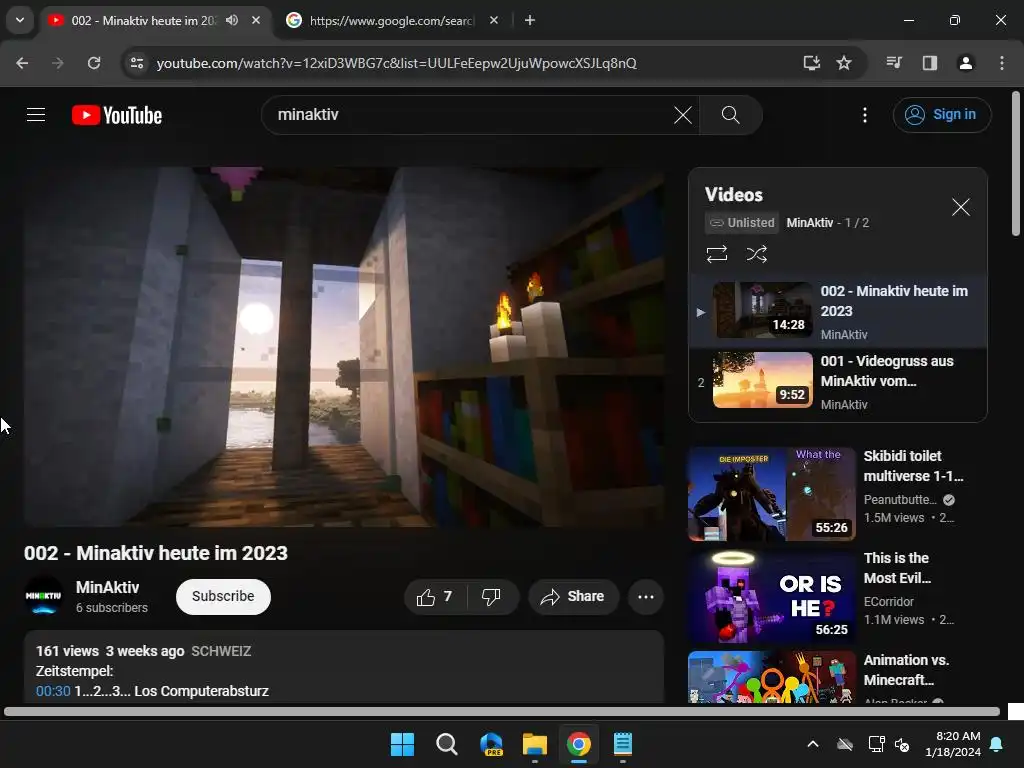Screen dimensions: 1024x768
Task: Open Peanutbutte… channel name on Skibidi video
Action: tap(900, 500)
